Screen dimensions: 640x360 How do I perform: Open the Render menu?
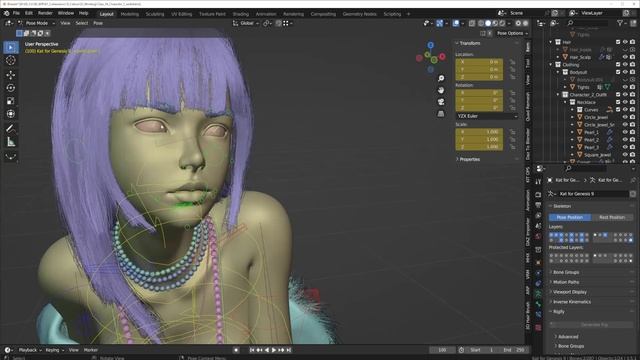click(x=45, y=13)
